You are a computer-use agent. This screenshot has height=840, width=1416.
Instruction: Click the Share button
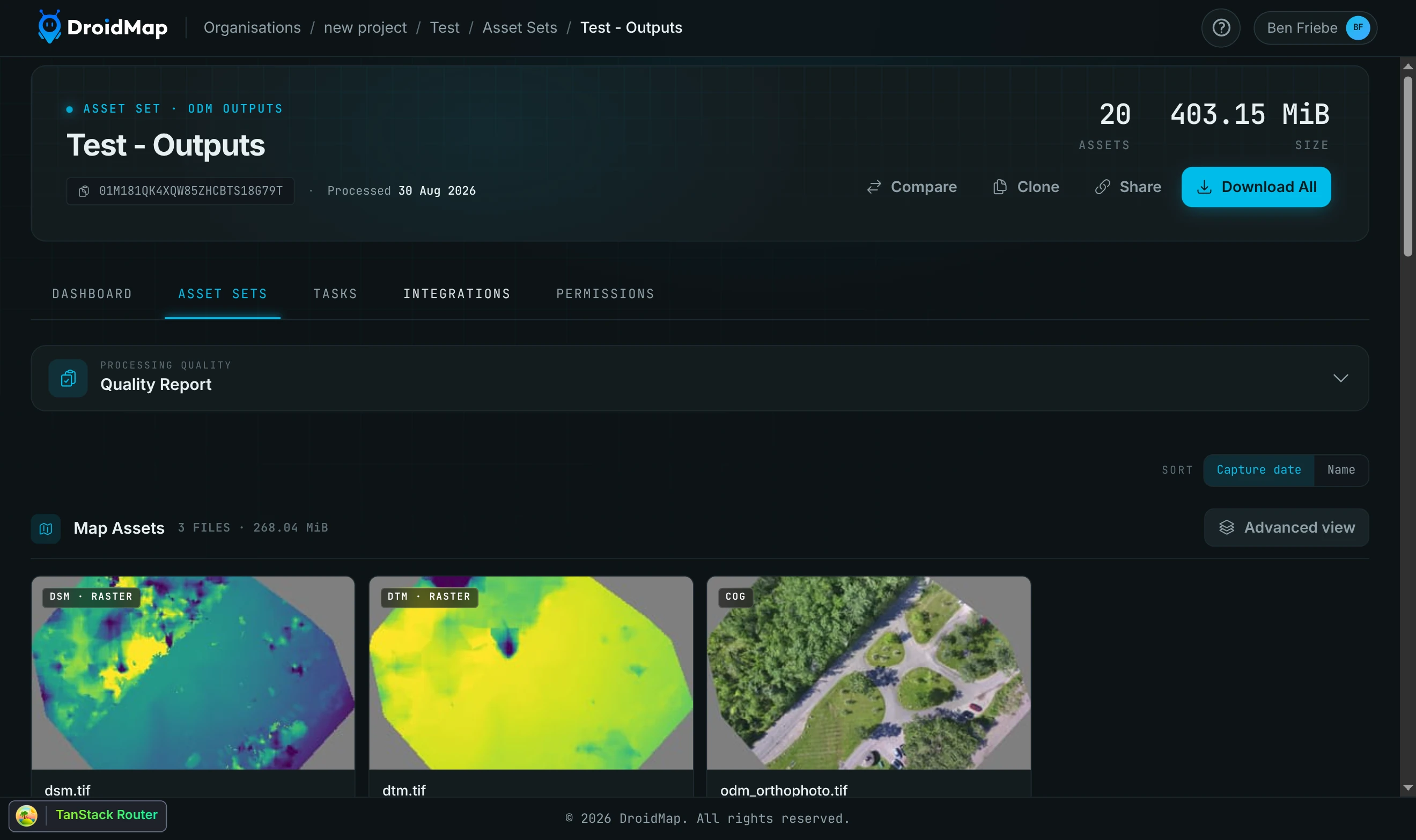pyautogui.click(x=1128, y=187)
